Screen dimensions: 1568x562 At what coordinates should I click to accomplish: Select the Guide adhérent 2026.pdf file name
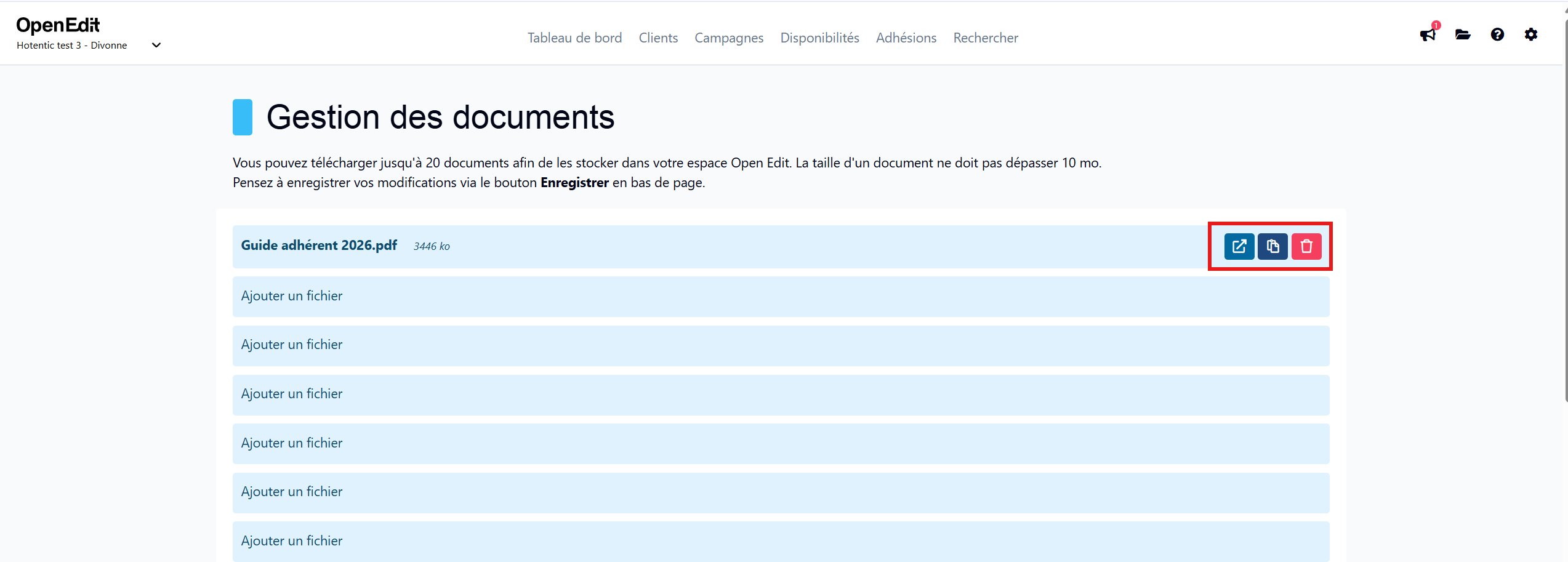pyautogui.click(x=318, y=245)
